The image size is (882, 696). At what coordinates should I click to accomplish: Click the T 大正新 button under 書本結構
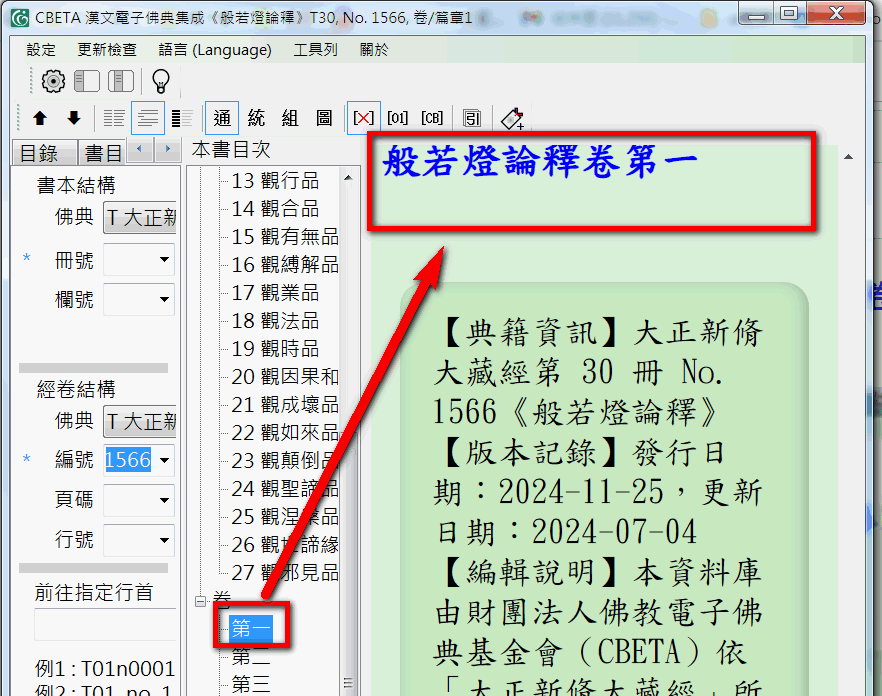coord(140,218)
